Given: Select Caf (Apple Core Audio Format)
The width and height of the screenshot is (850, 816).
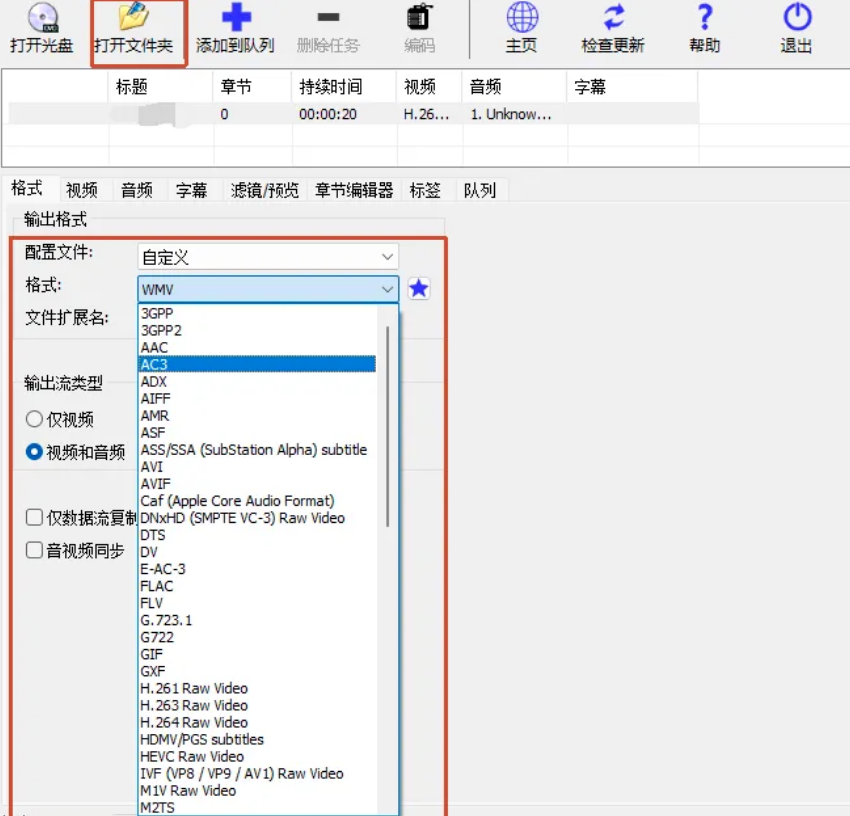Looking at the screenshot, I should pyautogui.click(x=257, y=501).
